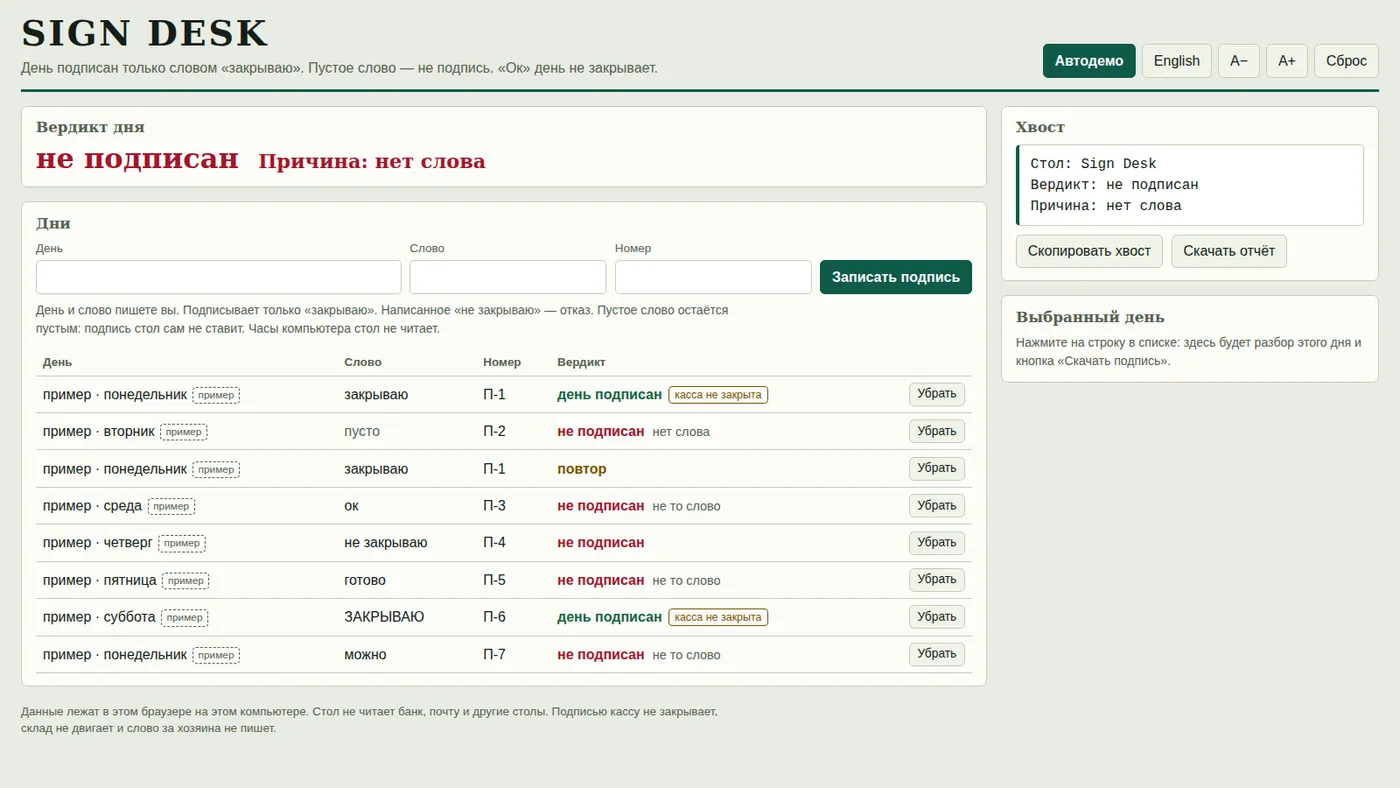Remove the row with word можно

point(937,654)
